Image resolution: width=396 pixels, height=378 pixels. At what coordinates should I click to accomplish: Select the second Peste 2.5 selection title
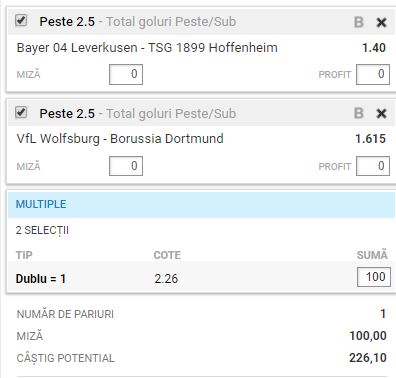click(x=67, y=113)
